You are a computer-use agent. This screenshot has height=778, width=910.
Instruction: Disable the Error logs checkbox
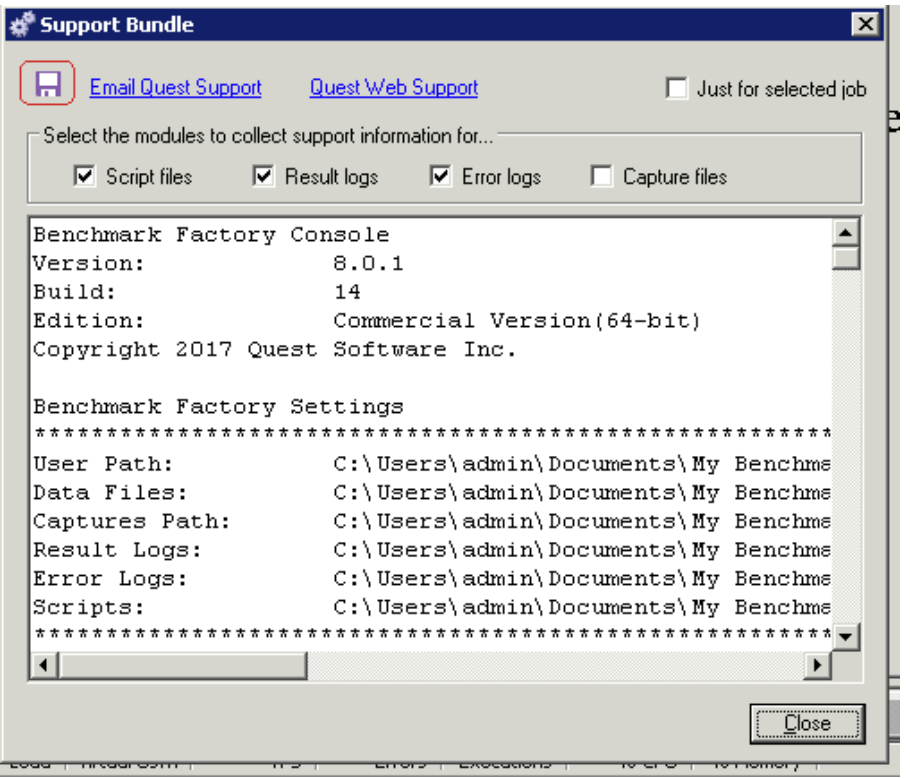[439, 176]
